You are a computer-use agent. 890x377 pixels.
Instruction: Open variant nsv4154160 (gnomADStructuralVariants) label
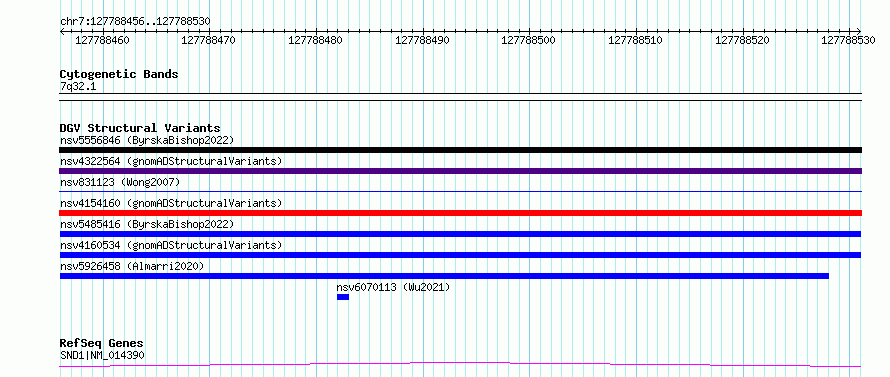click(171, 203)
